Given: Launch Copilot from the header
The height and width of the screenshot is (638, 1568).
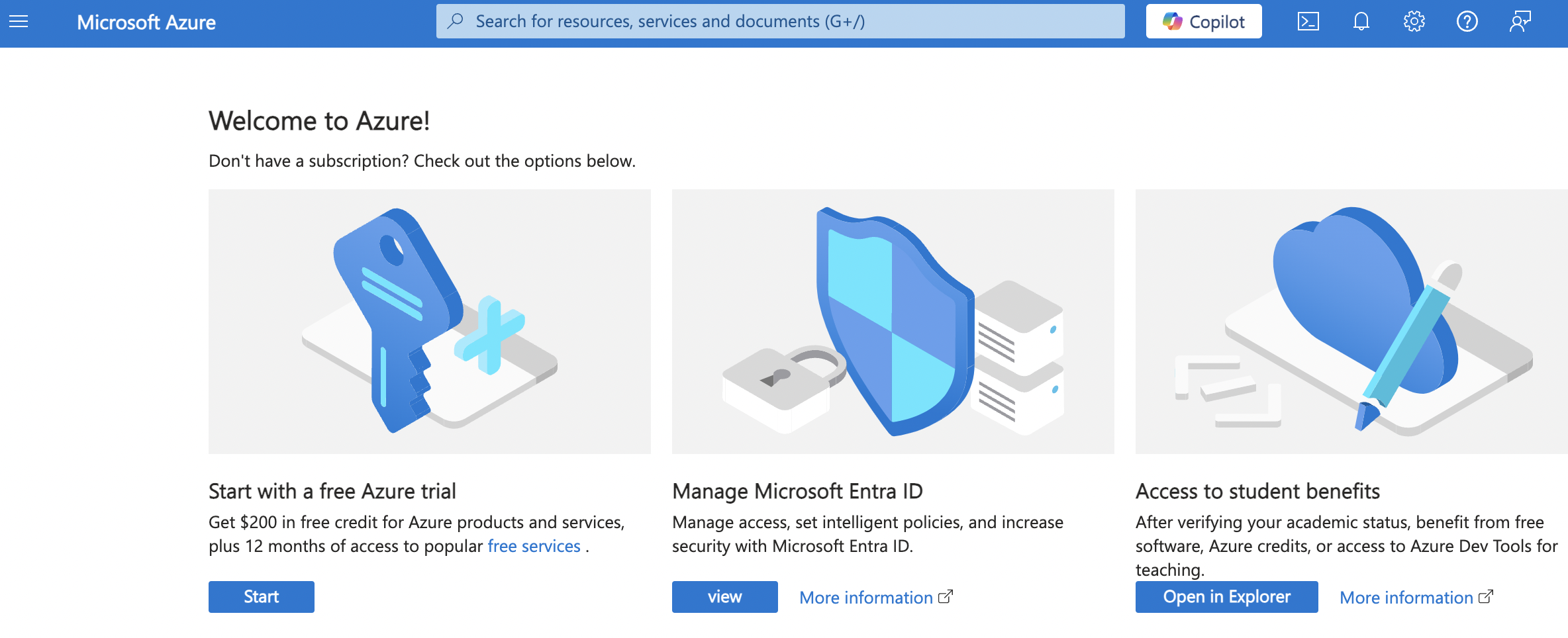Looking at the screenshot, I should pos(1204,21).
